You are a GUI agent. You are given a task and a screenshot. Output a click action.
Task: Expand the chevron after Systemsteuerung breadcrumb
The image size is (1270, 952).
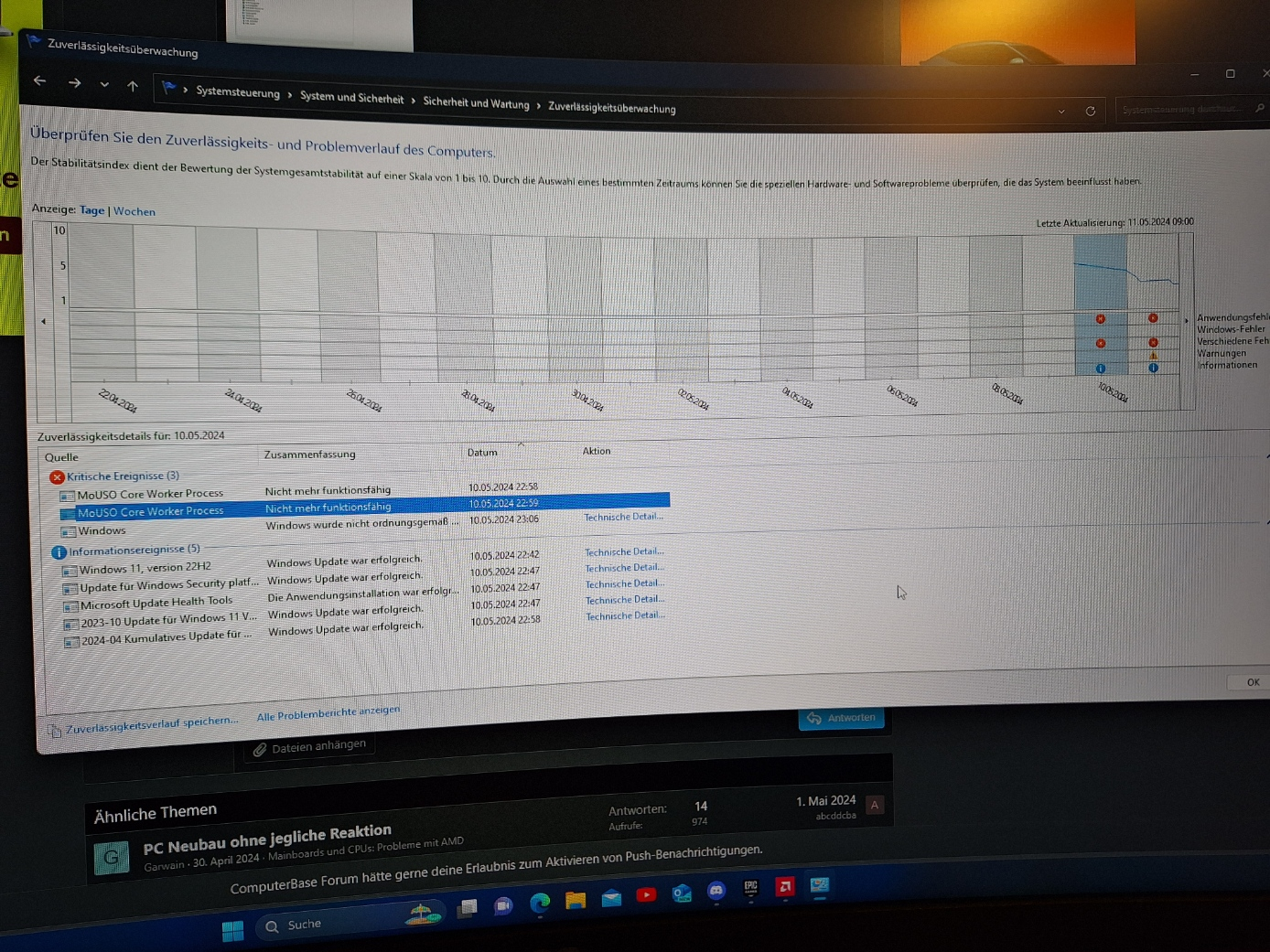point(290,94)
